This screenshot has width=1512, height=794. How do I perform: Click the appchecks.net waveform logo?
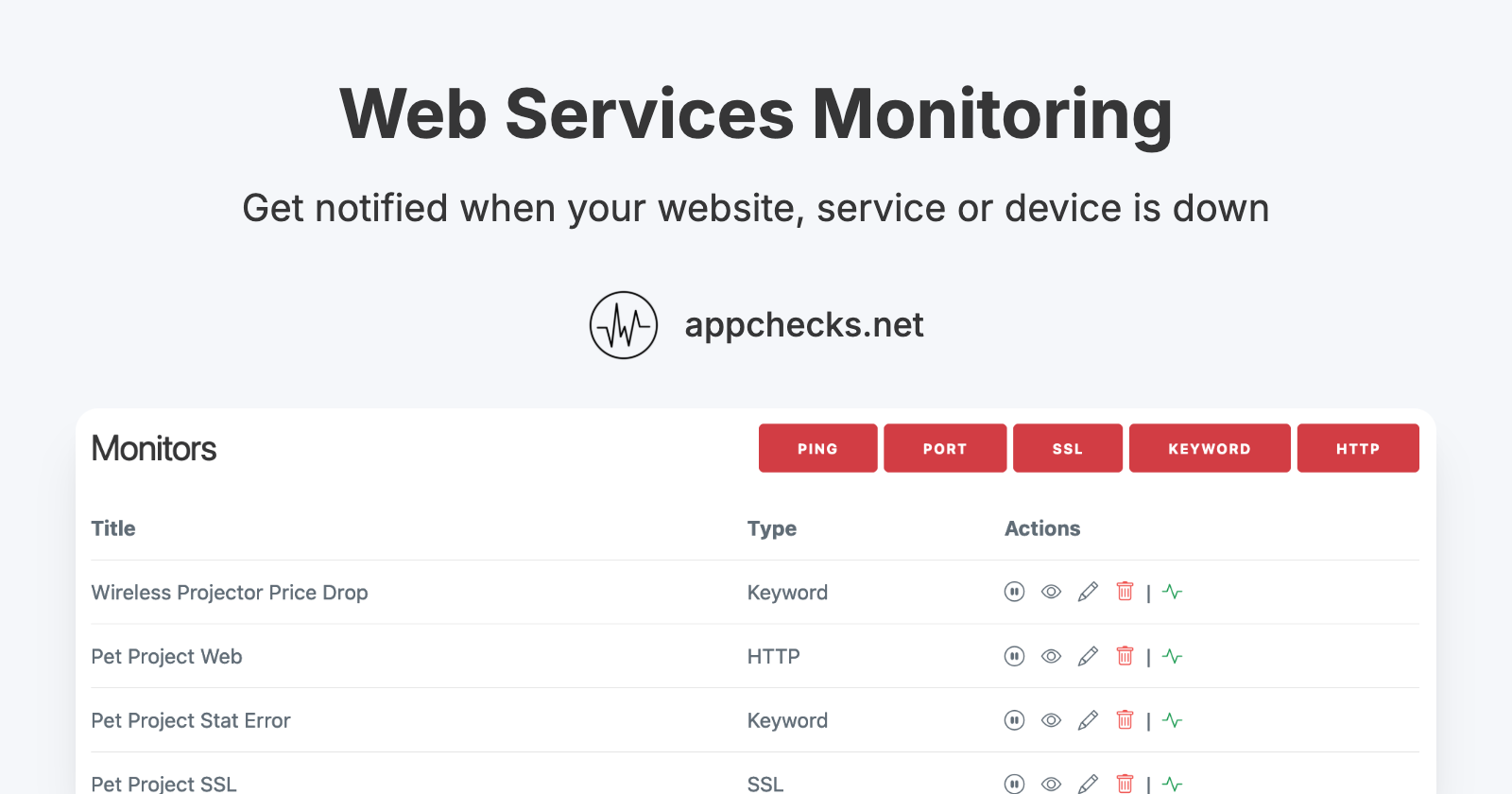tap(624, 324)
